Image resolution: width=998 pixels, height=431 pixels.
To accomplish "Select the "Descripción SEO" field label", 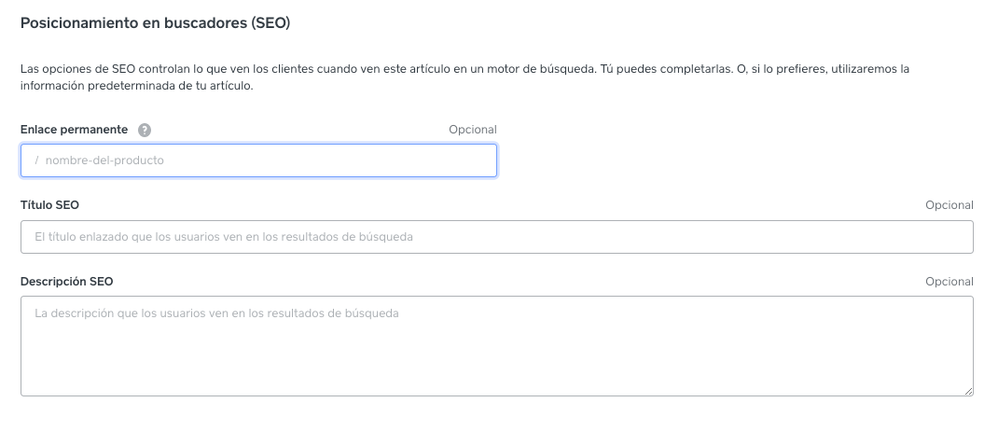I will click(x=67, y=281).
